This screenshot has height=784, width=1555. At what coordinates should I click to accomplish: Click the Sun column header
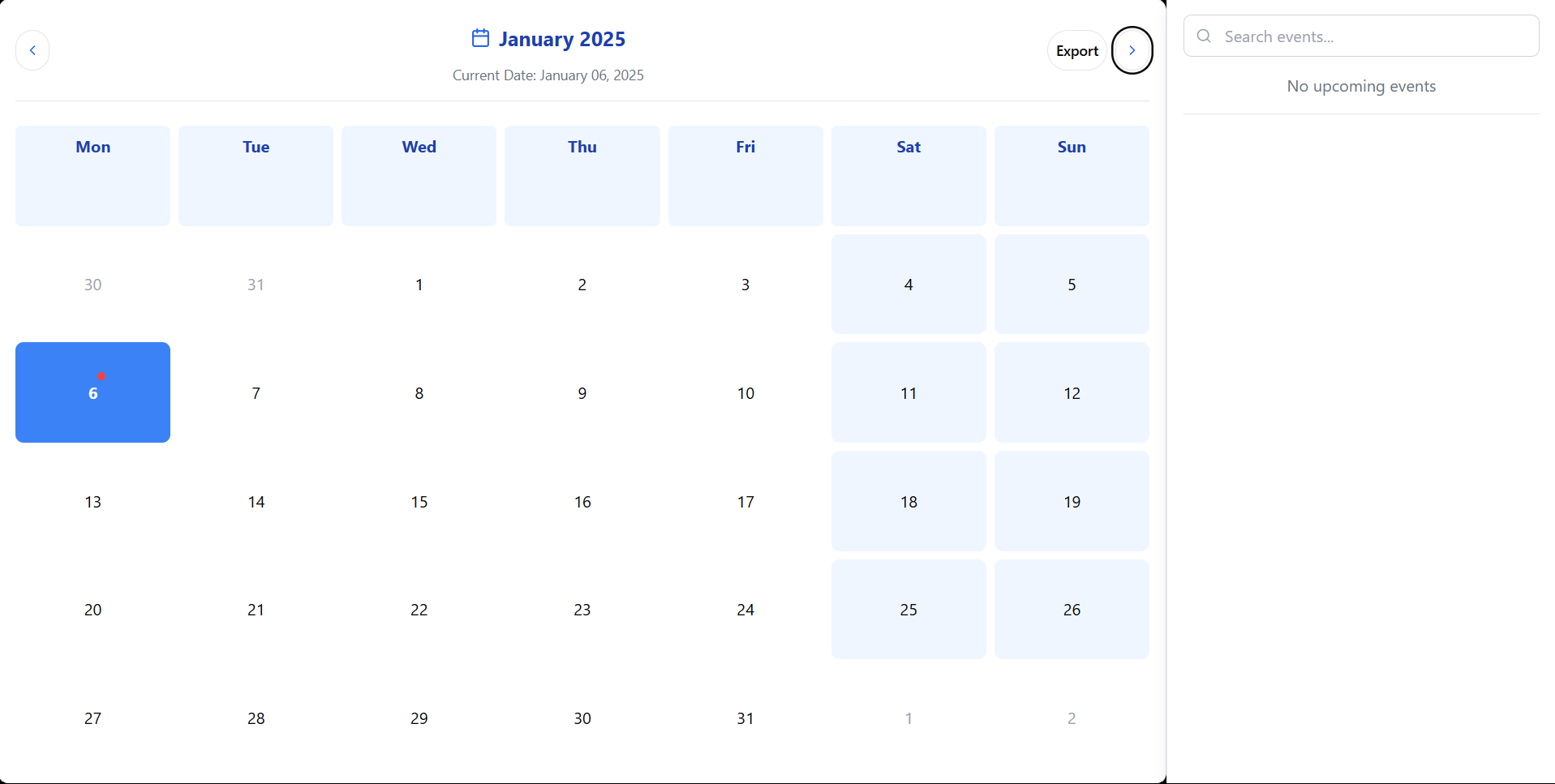pyautogui.click(x=1072, y=148)
